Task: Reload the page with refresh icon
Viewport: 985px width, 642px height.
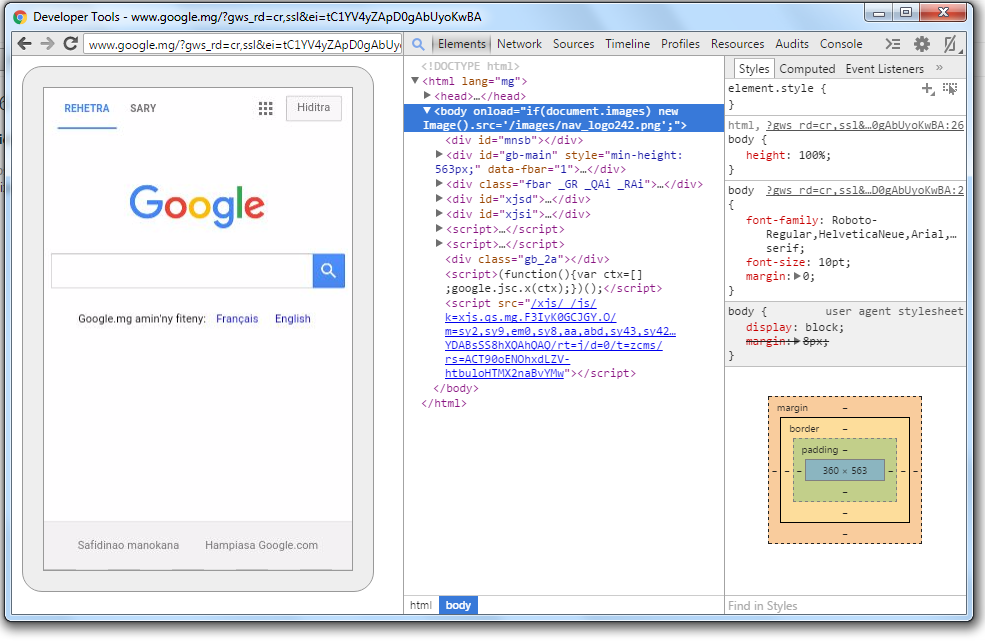Action: tap(70, 43)
